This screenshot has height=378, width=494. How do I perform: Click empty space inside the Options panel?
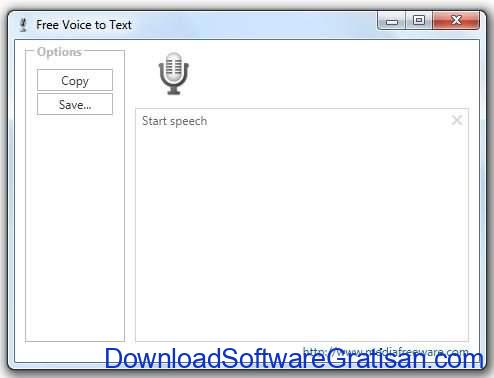tap(75, 227)
